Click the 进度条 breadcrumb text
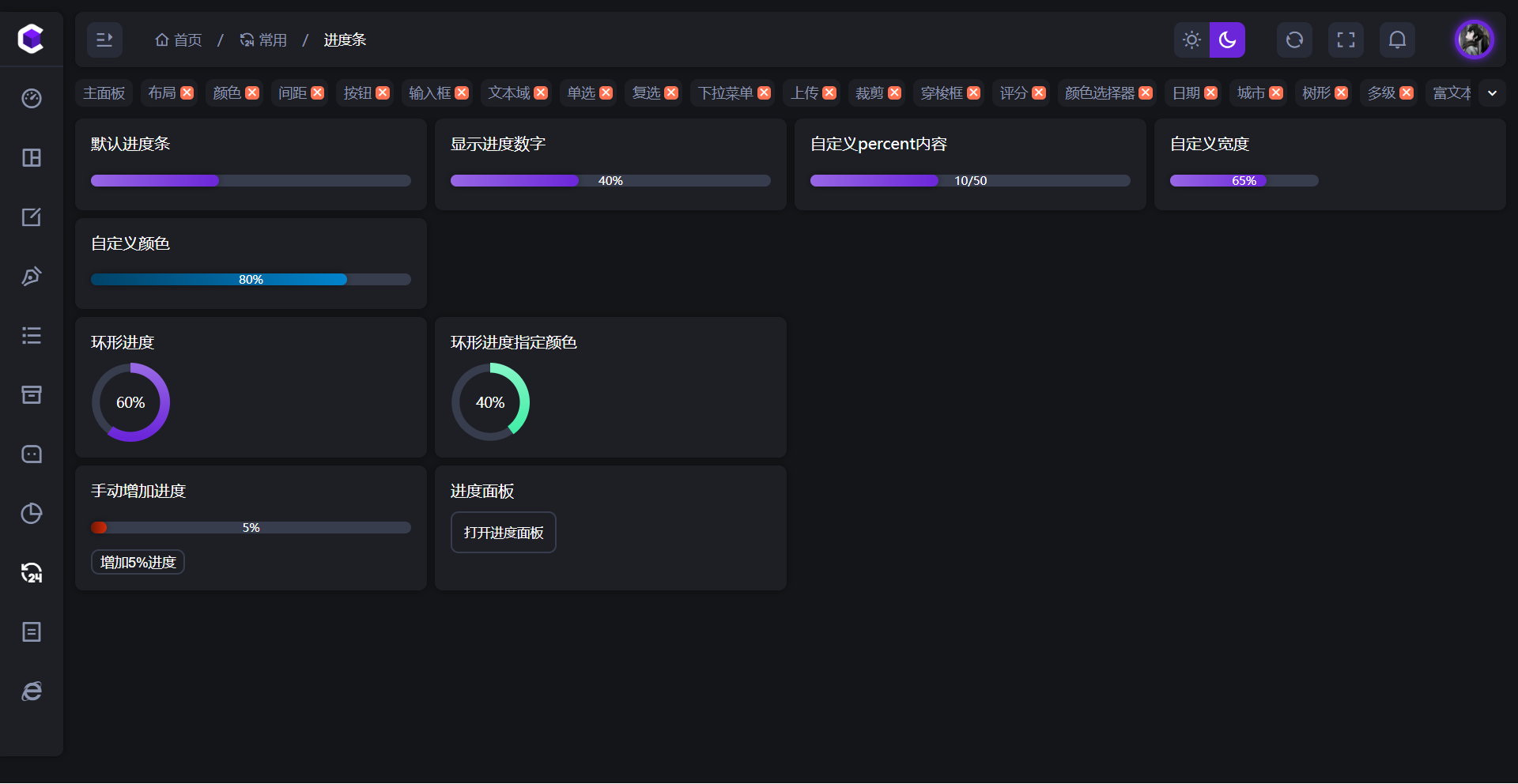Viewport: 1518px width, 784px height. (x=345, y=40)
